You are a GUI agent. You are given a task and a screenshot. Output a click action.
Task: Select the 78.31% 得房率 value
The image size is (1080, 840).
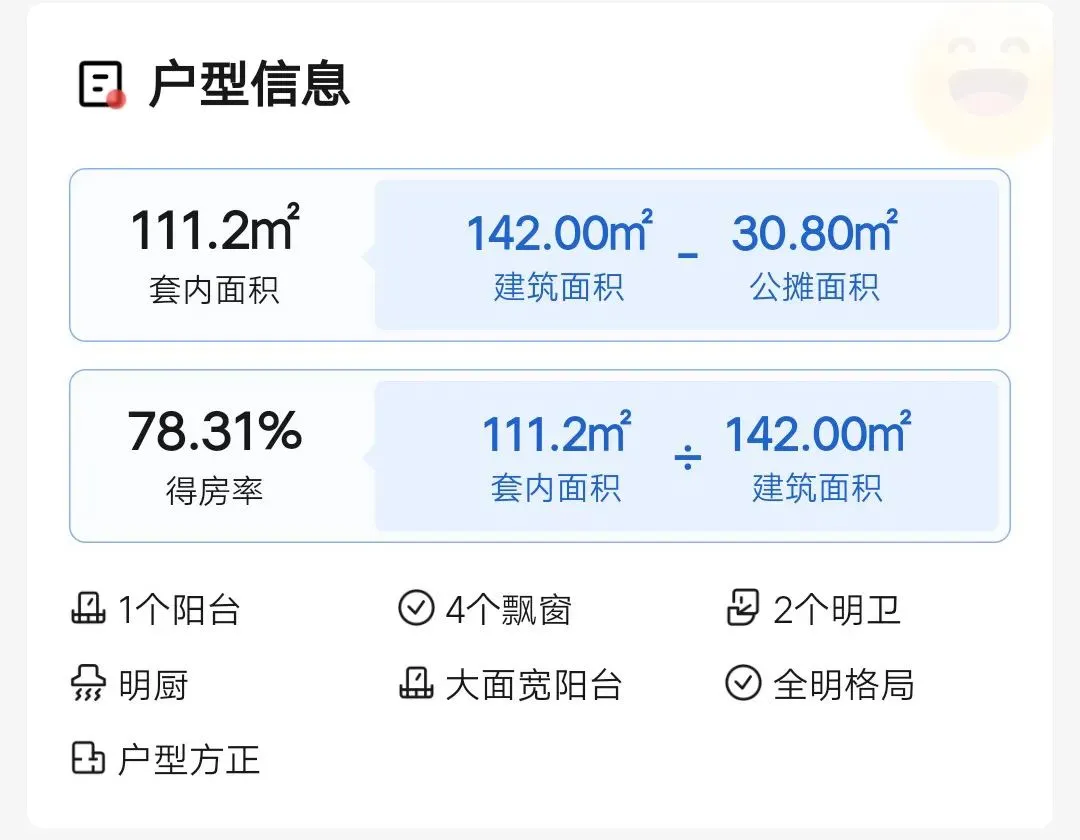click(215, 432)
